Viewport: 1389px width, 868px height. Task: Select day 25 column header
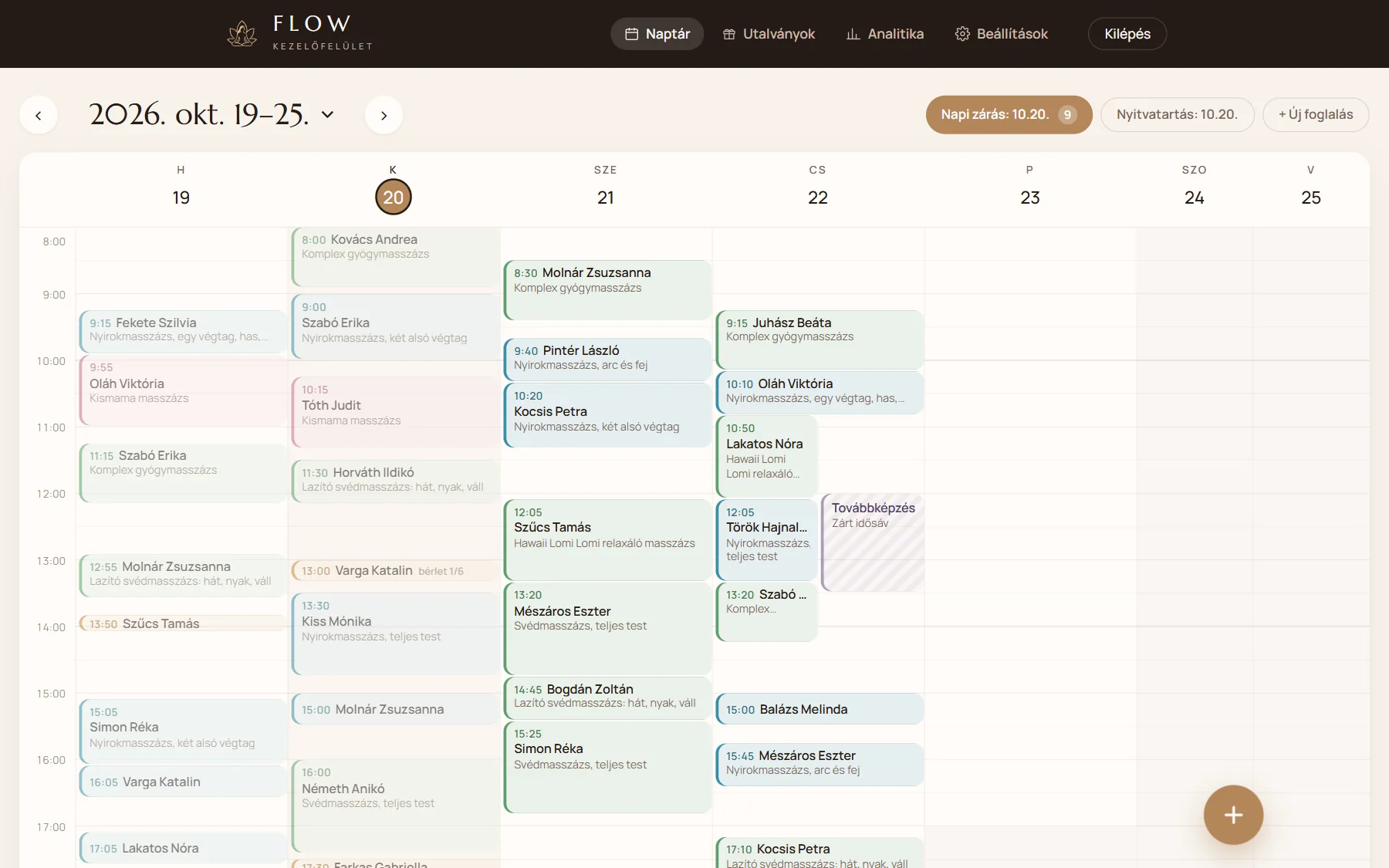1311,198
